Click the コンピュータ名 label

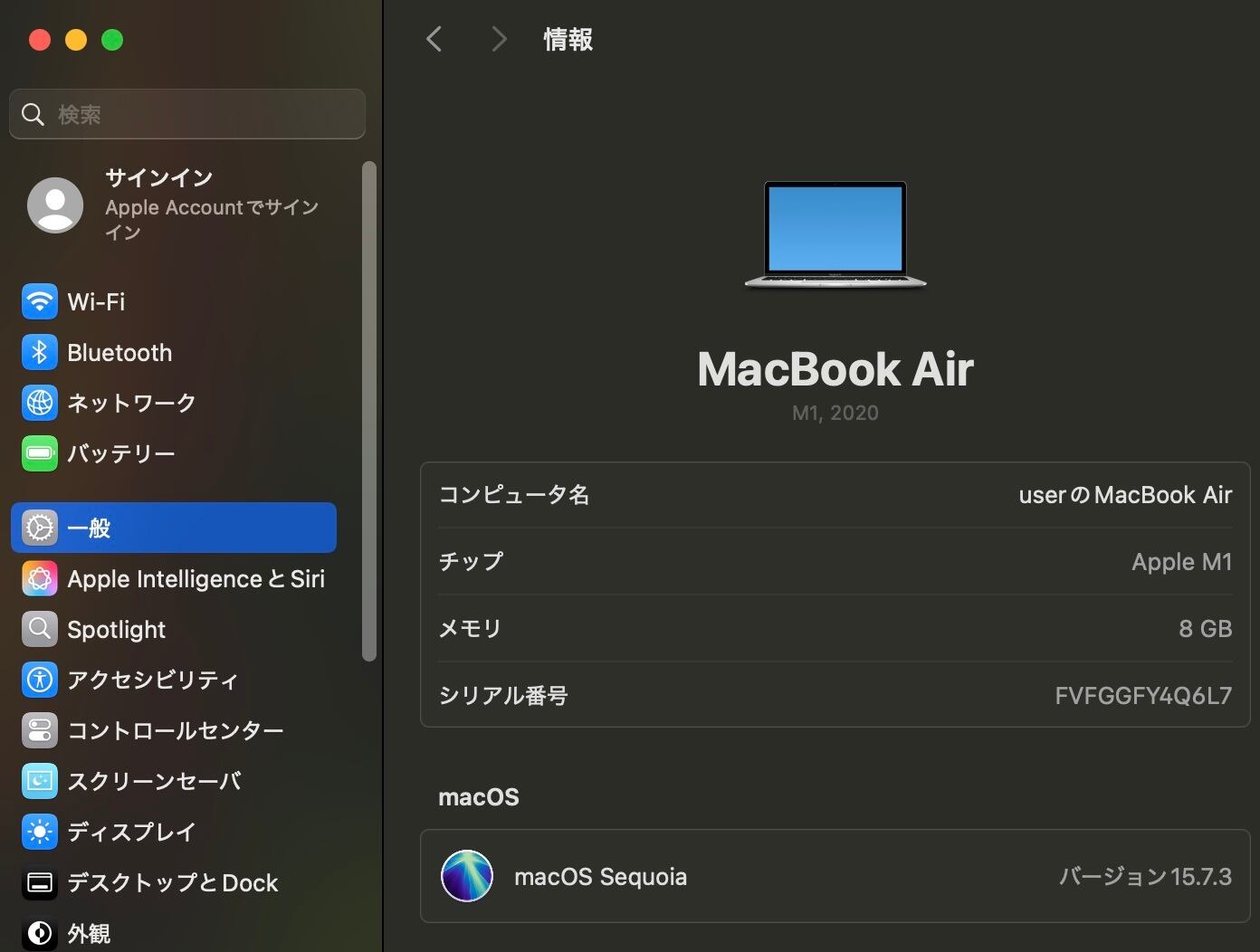point(514,495)
